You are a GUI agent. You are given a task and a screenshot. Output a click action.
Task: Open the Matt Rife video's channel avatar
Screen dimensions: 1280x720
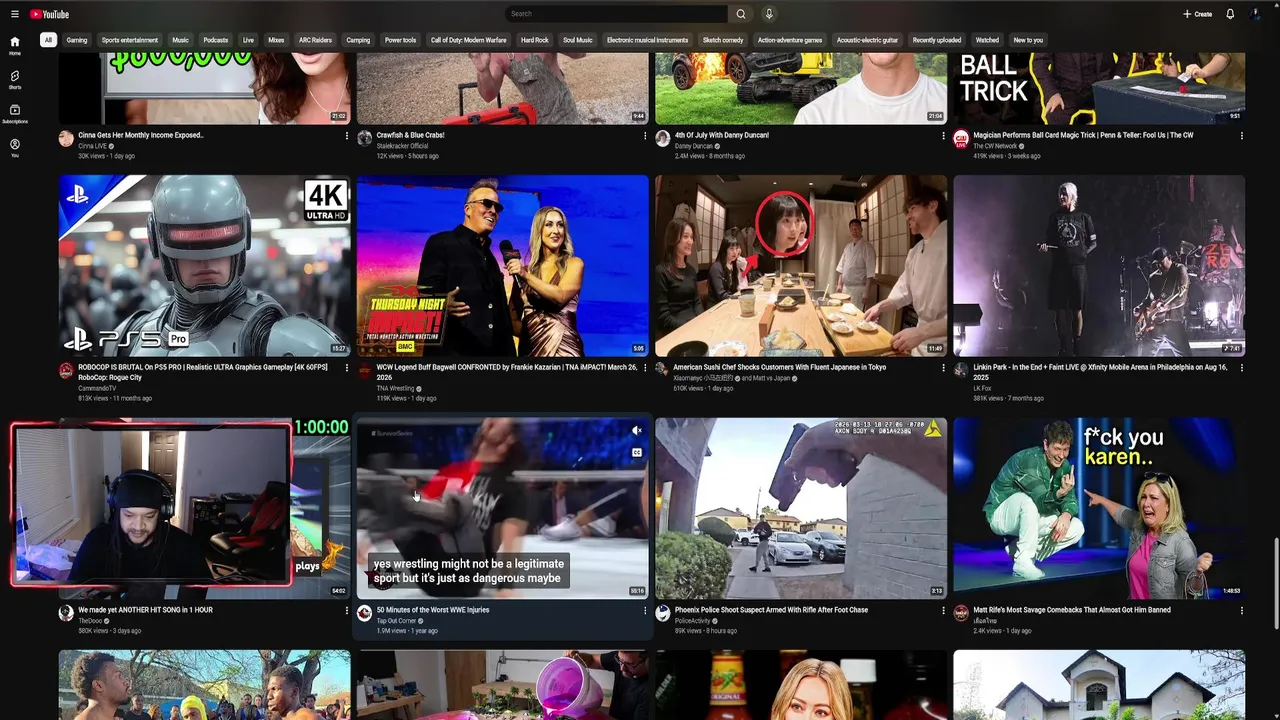tap(961, 613)
